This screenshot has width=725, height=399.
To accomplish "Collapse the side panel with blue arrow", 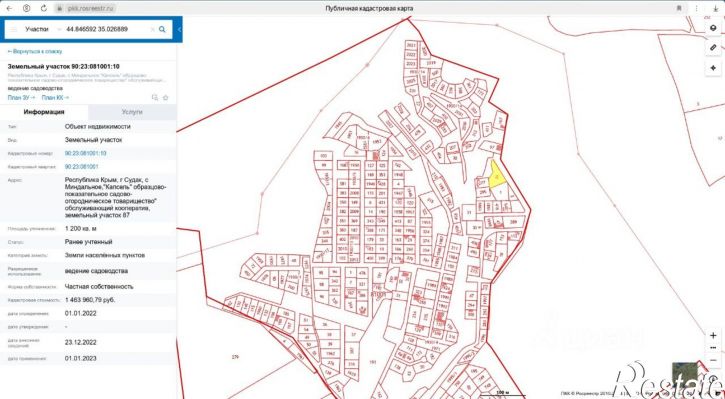I will point(179,30).
